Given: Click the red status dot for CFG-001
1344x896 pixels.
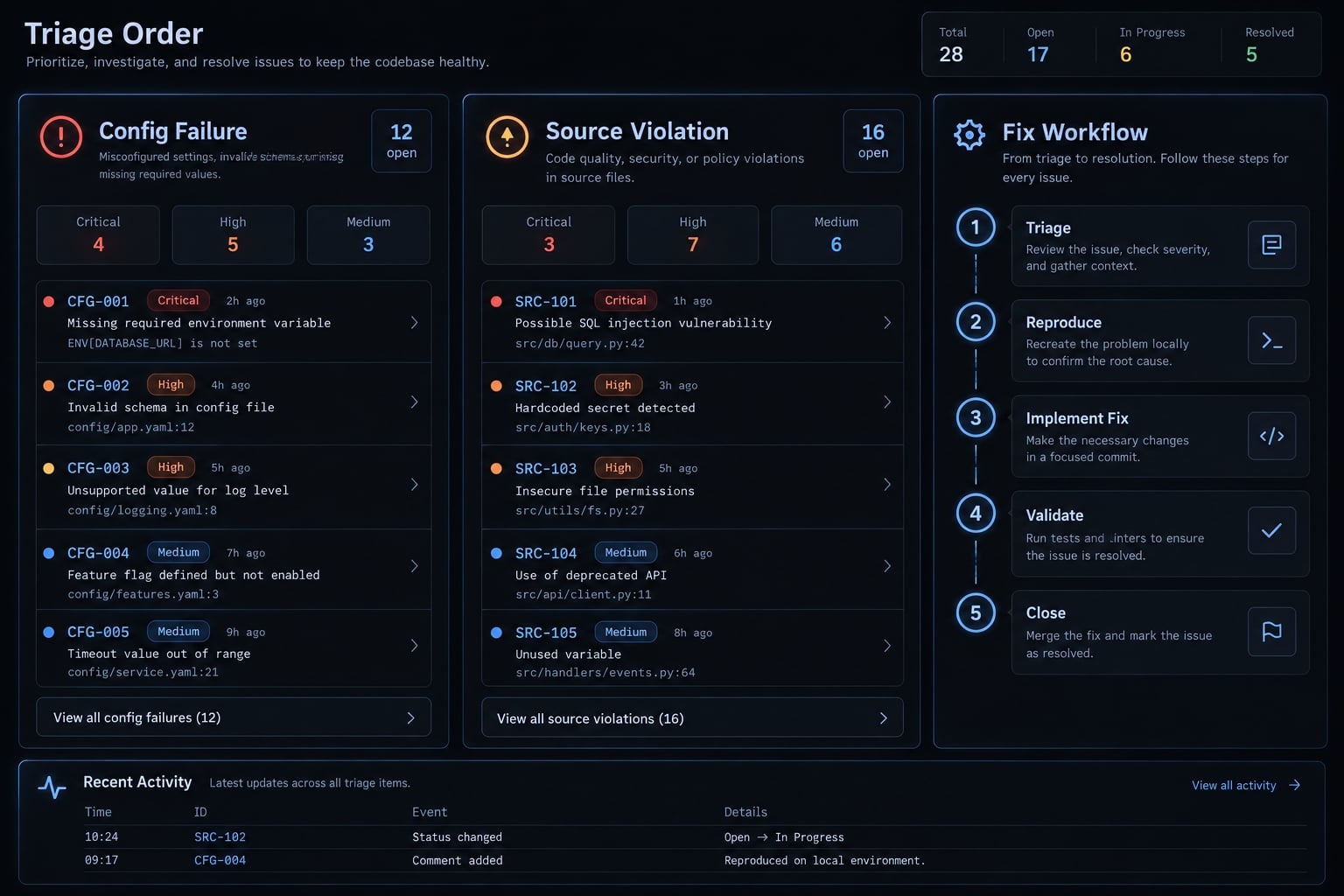Looking at the screenshot, I should pos(49,301).
